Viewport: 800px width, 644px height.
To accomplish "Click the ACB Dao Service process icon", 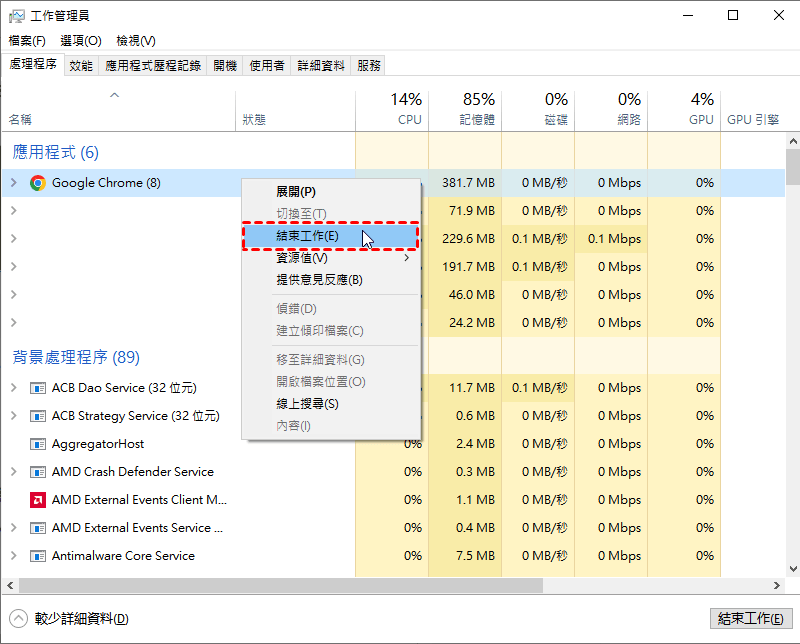I will [38, 388].
